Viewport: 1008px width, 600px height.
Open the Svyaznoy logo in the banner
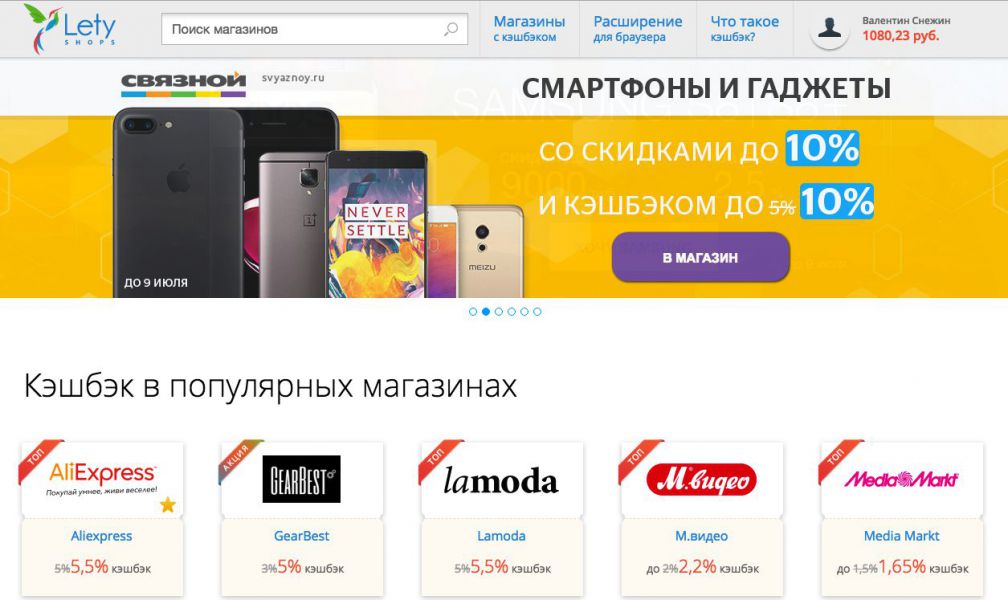(184, 84)
